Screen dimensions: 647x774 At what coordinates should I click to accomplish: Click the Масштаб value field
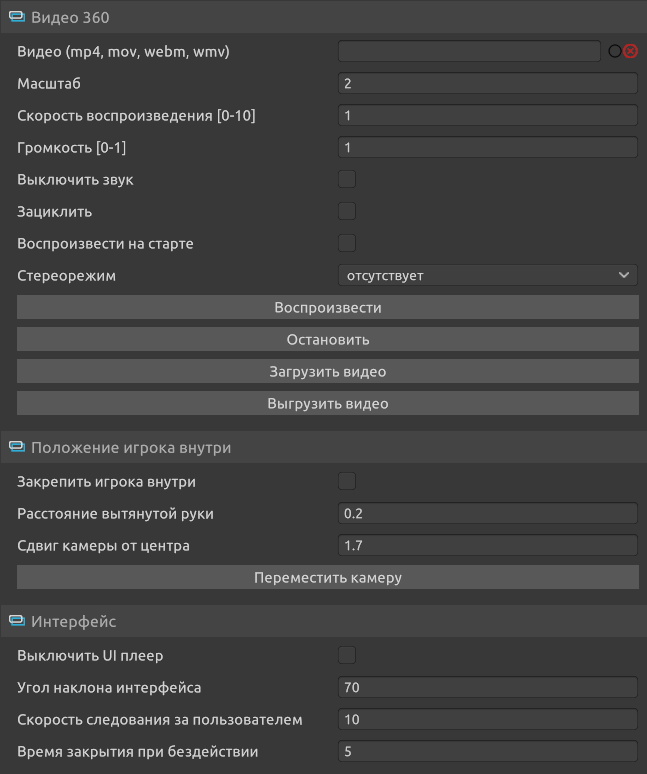487,84
